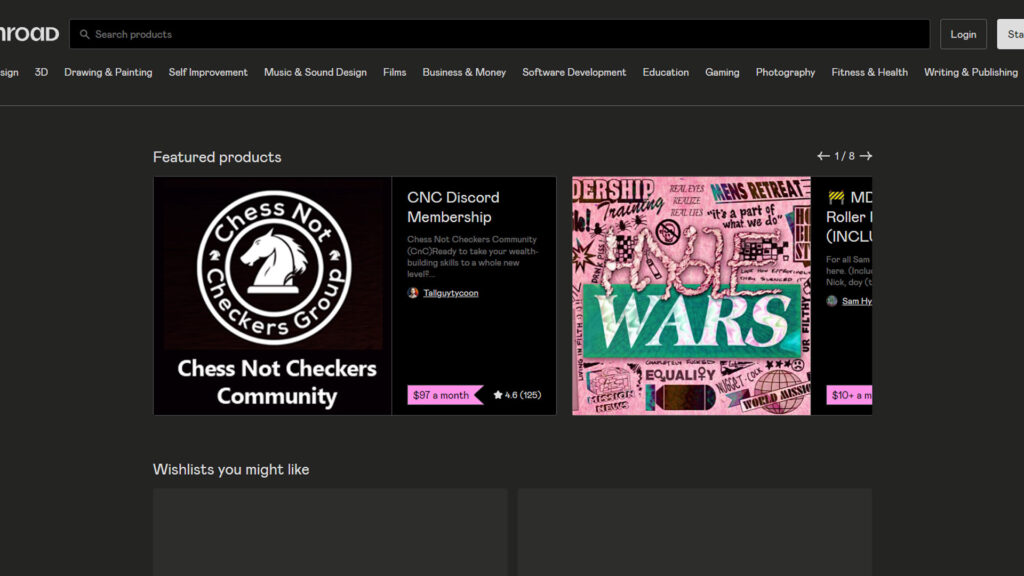Screen dimensions: 1024x576
Task: Select the Drawing & Painting category
Action: coord(108,72)
